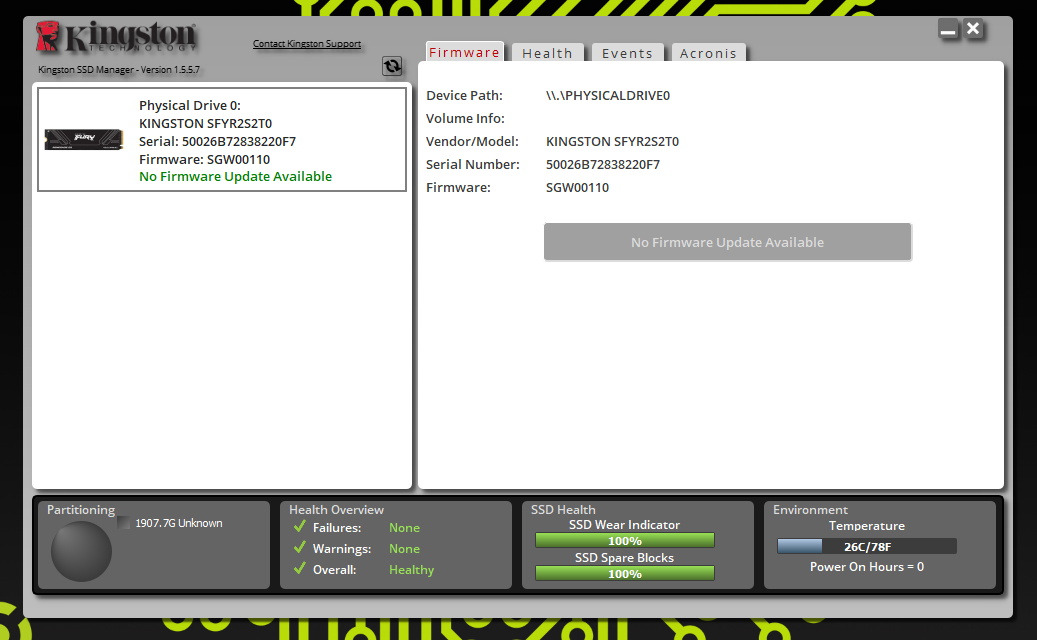Click the Serial Number label
Image resolution: width=1037 pixels, height=640 pixels.
(473, 165)
